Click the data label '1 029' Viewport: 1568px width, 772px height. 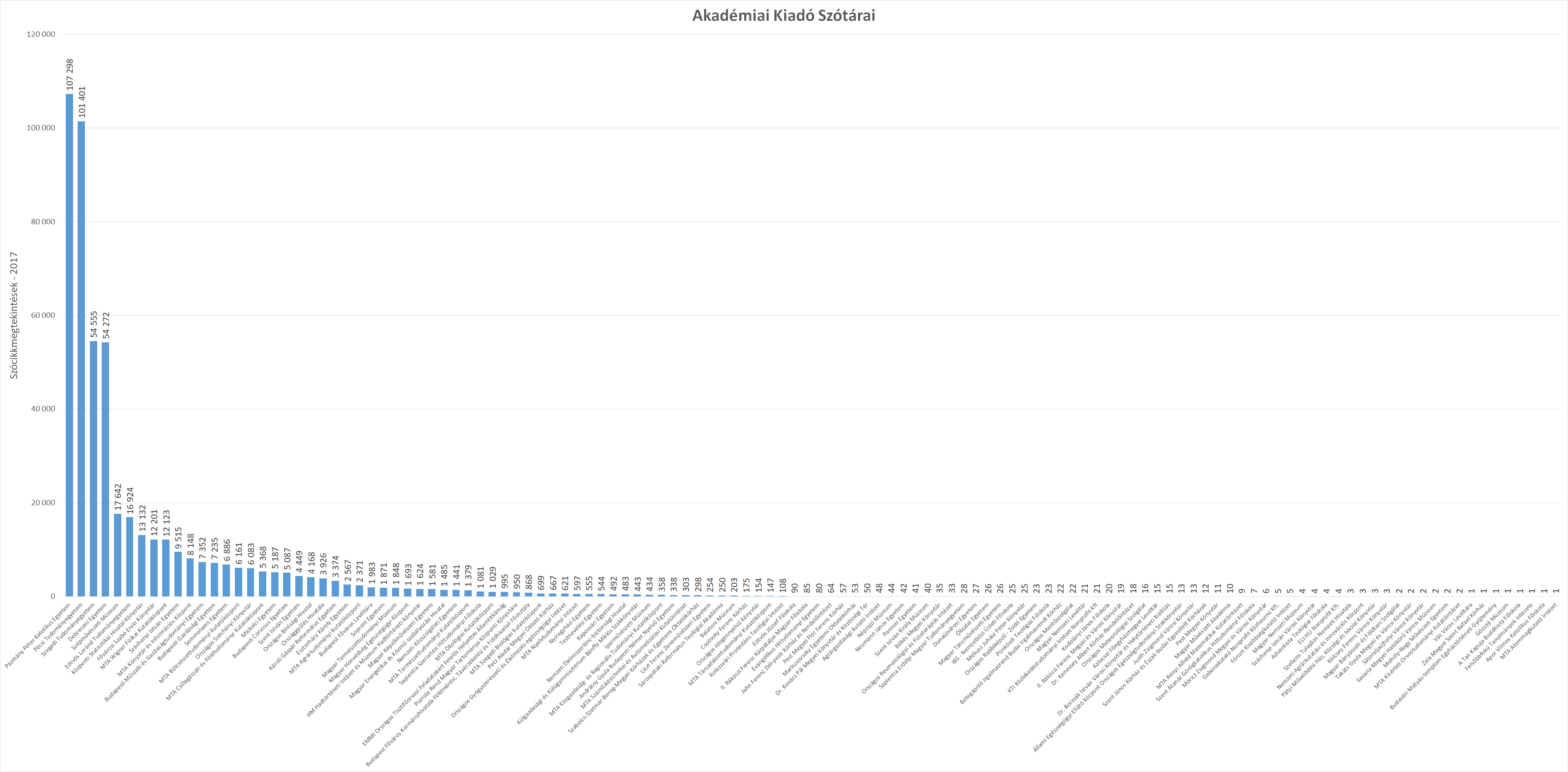[x=493, y=578]
